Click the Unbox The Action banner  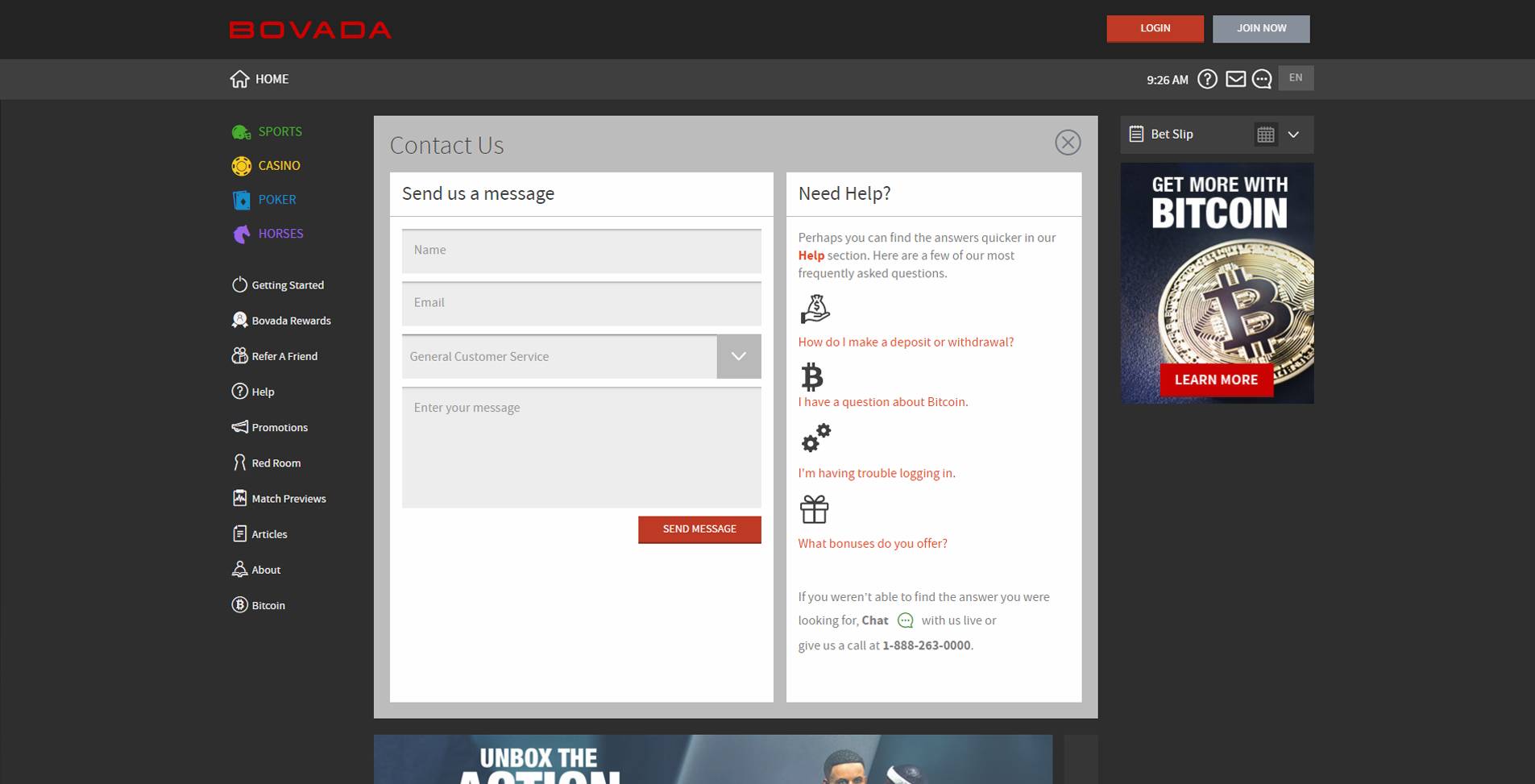tap(712, 759)
